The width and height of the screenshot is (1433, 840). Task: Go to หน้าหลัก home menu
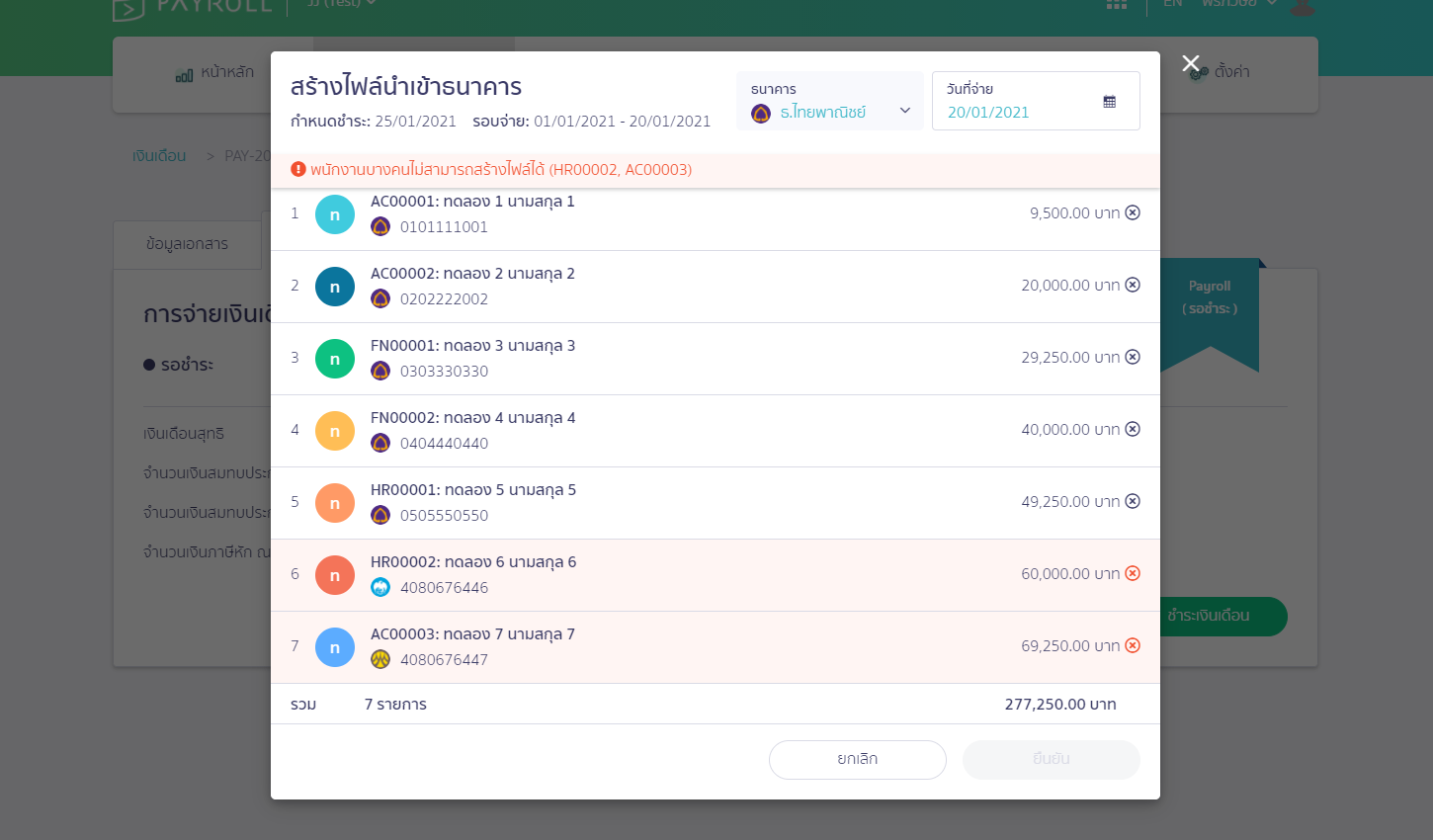click(x=214, y=72)
